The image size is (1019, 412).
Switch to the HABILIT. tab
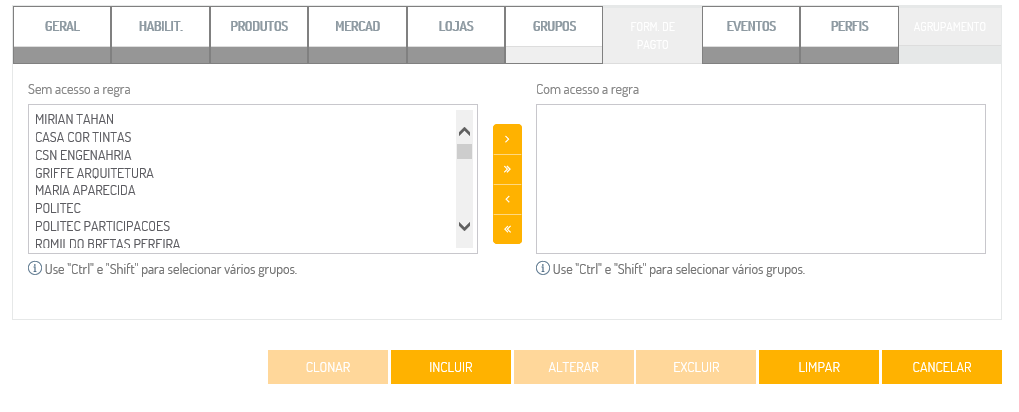click(x=160, y=27)
